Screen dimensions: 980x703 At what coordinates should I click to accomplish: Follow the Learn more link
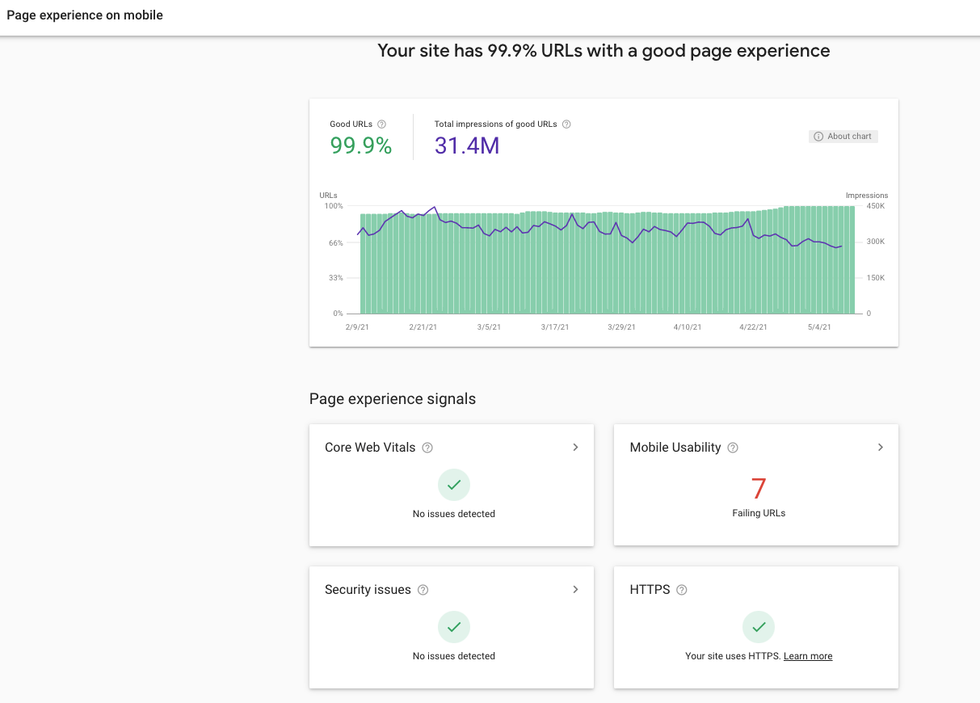[x=808, y=656]
